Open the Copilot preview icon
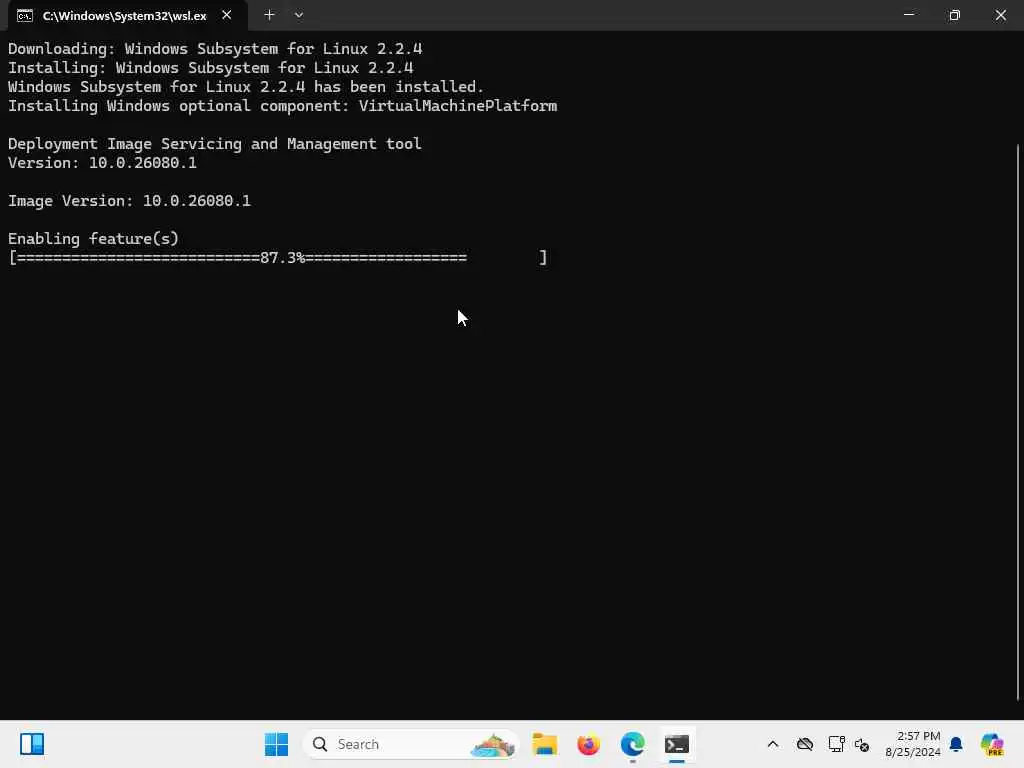Image resolution: width=1024 pixels, height=768 pixels. 992,744
